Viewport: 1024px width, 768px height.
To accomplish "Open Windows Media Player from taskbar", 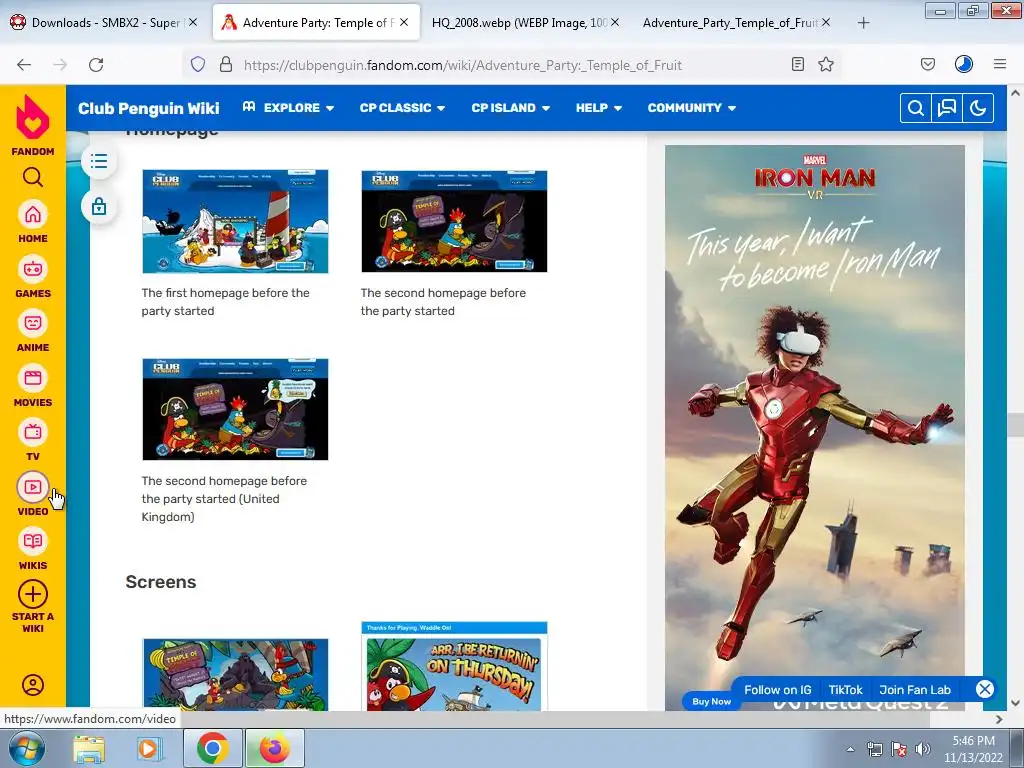I will (x=149, y=748).
